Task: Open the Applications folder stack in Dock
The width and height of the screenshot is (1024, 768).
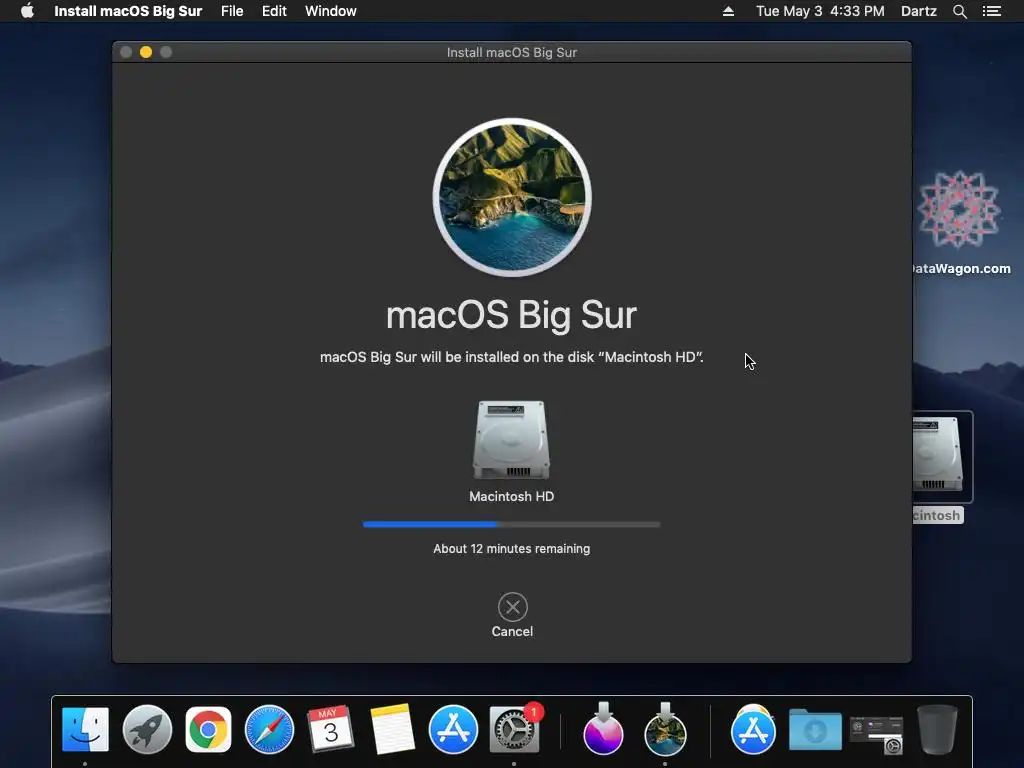Action: pyautogui.click(x=753, y=729)
